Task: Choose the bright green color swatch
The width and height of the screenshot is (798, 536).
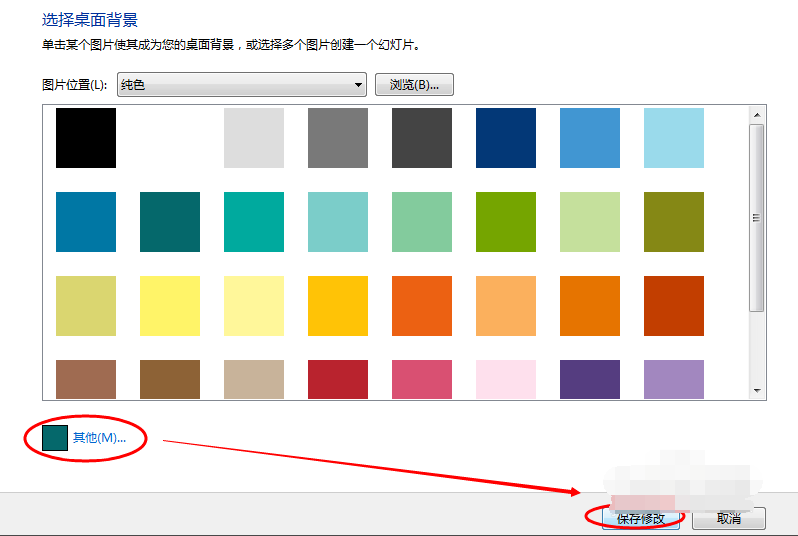Action: pyautogui.click(x=506, y=222)
